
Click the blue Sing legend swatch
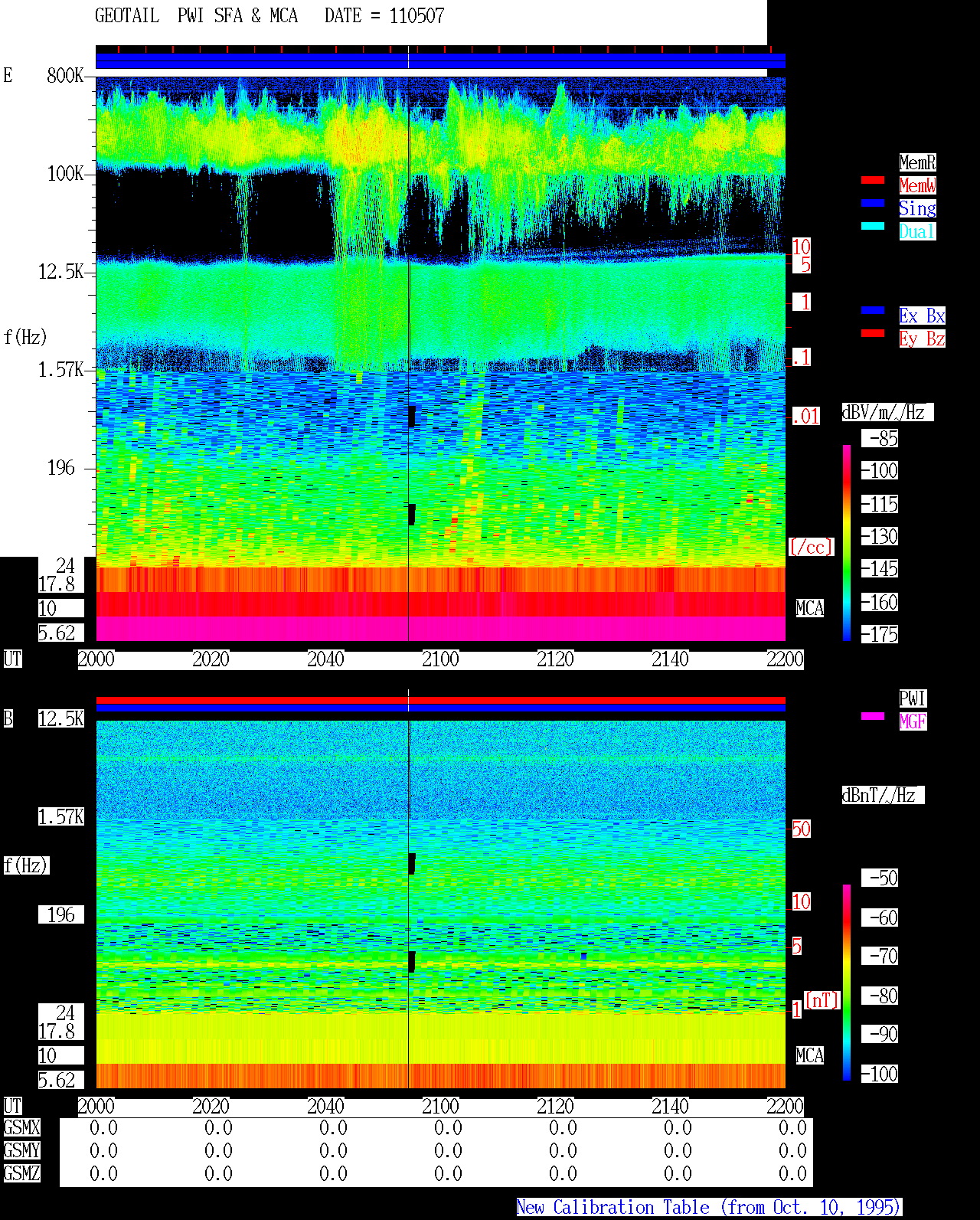click(873, 203)
